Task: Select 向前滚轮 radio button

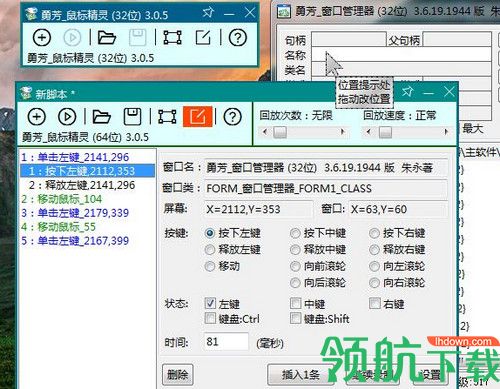Action: [x=295, y=266]
